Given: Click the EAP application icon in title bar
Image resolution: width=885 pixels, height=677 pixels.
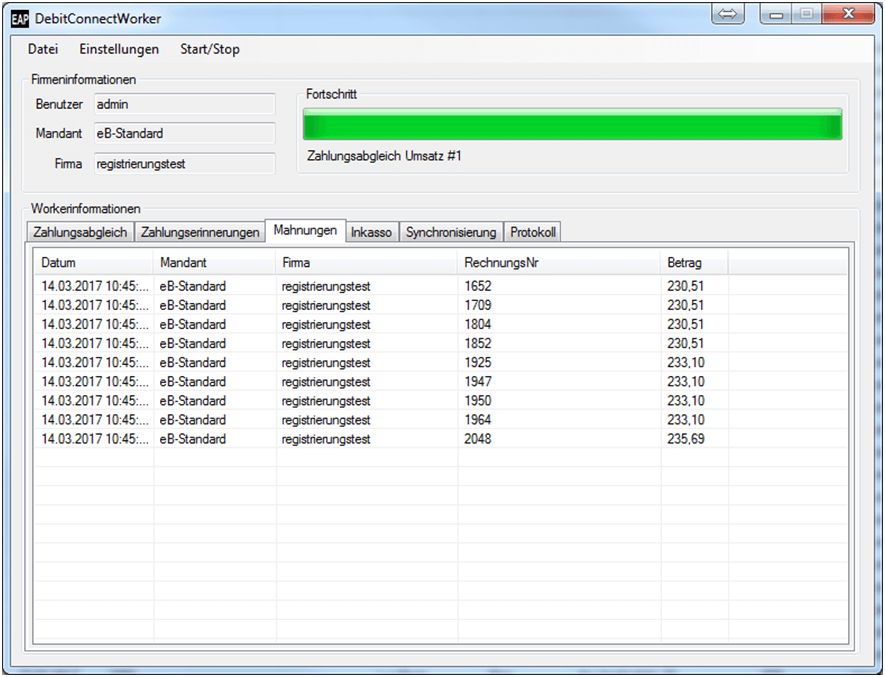Looking at the screenshot, I should pos(19,19).
